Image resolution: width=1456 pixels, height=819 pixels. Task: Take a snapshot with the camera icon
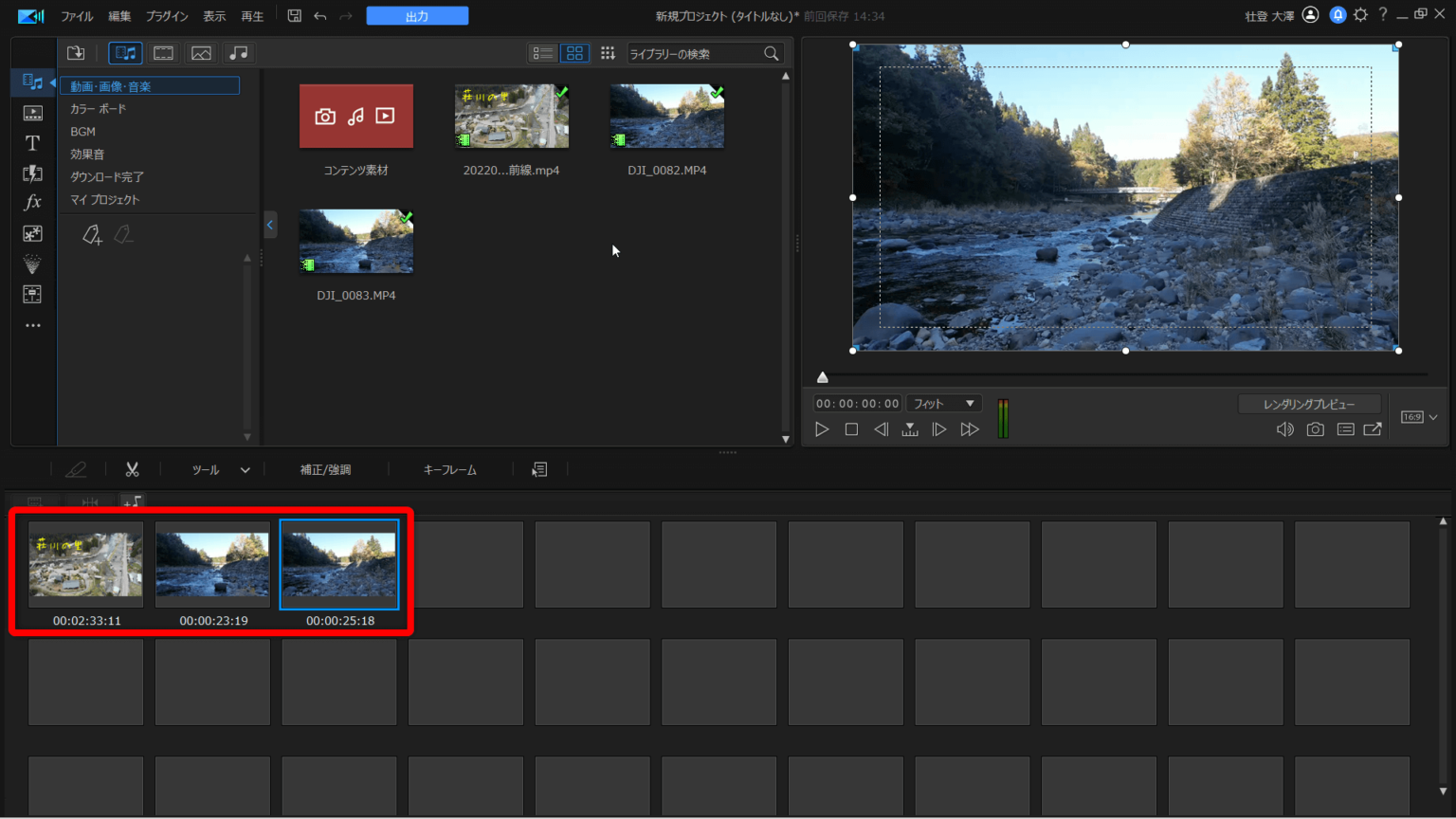(1315, 429)
